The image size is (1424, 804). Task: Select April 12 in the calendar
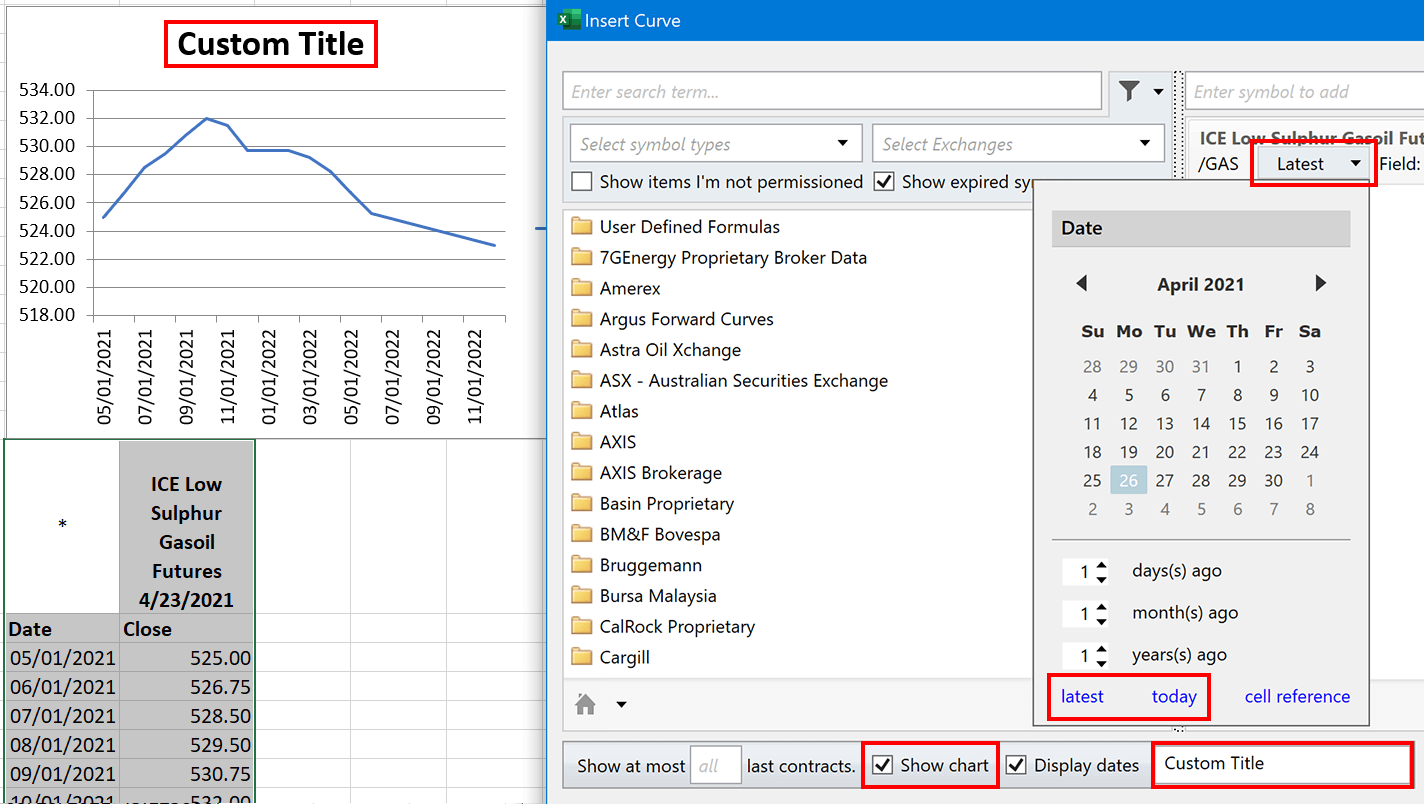pos(1129,424)
